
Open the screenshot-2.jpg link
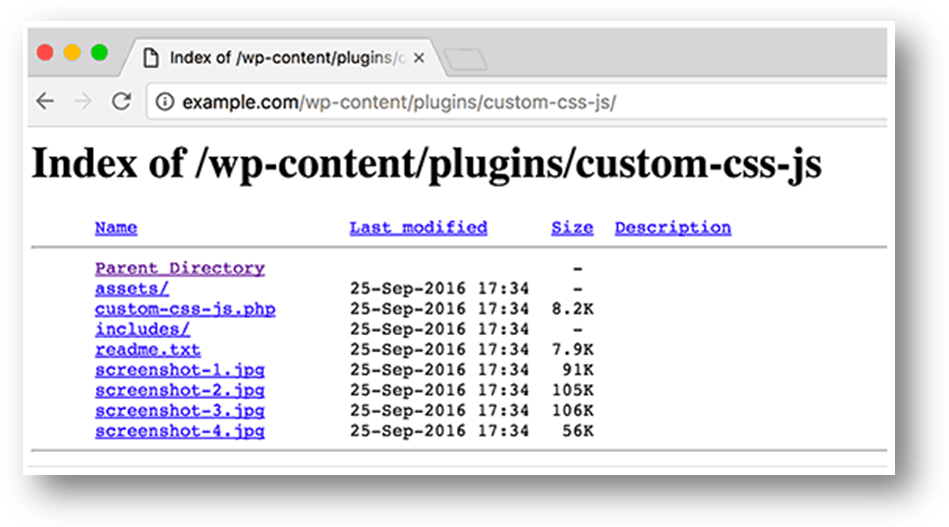pos(180,390)
